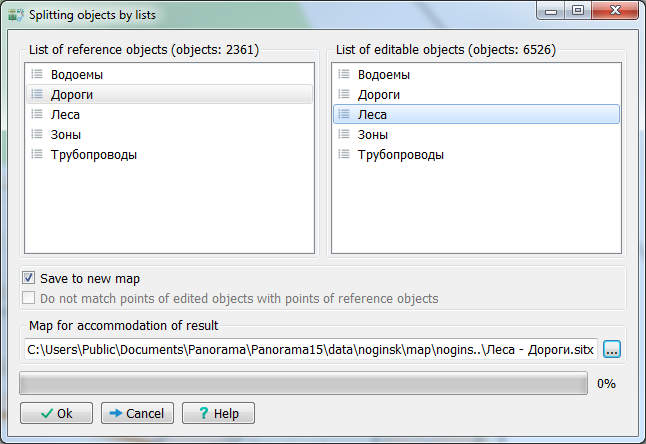Viewport: 646px width, 444px height.
Task: Select Дороги in editable objects list
Action: pyautogui.click(x=379, y=94)
